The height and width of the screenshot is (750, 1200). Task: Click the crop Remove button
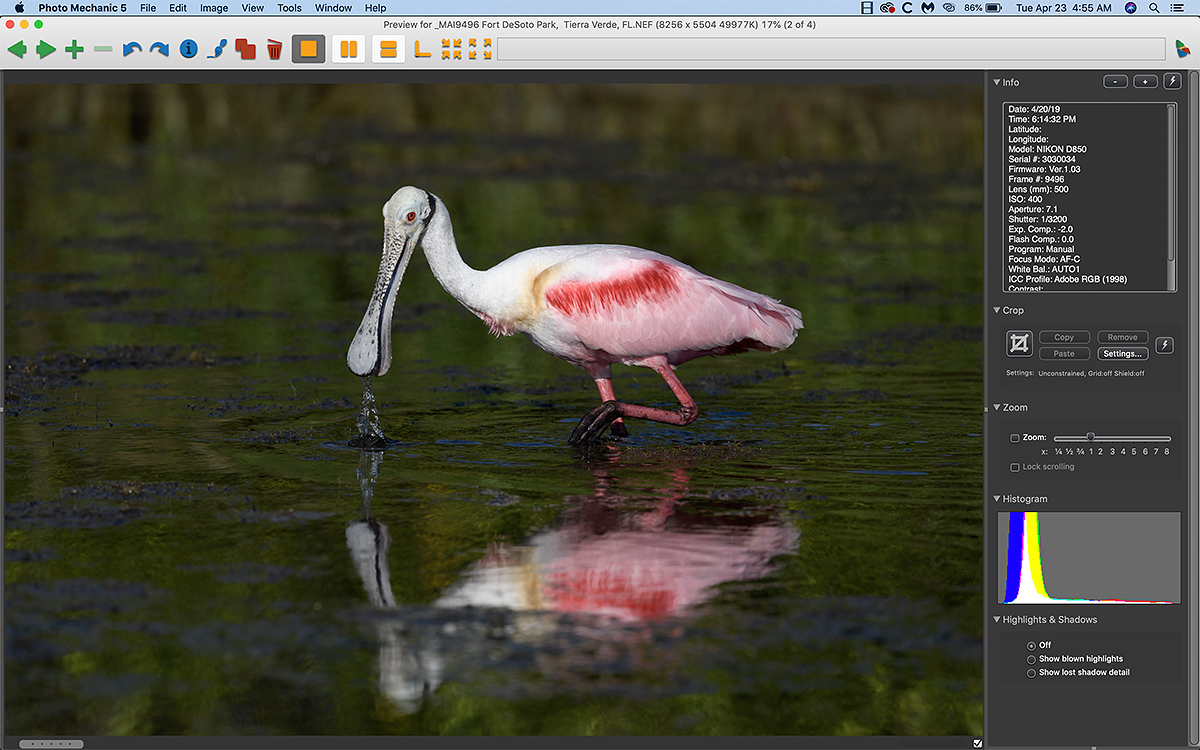click(x=1122, y=337)
